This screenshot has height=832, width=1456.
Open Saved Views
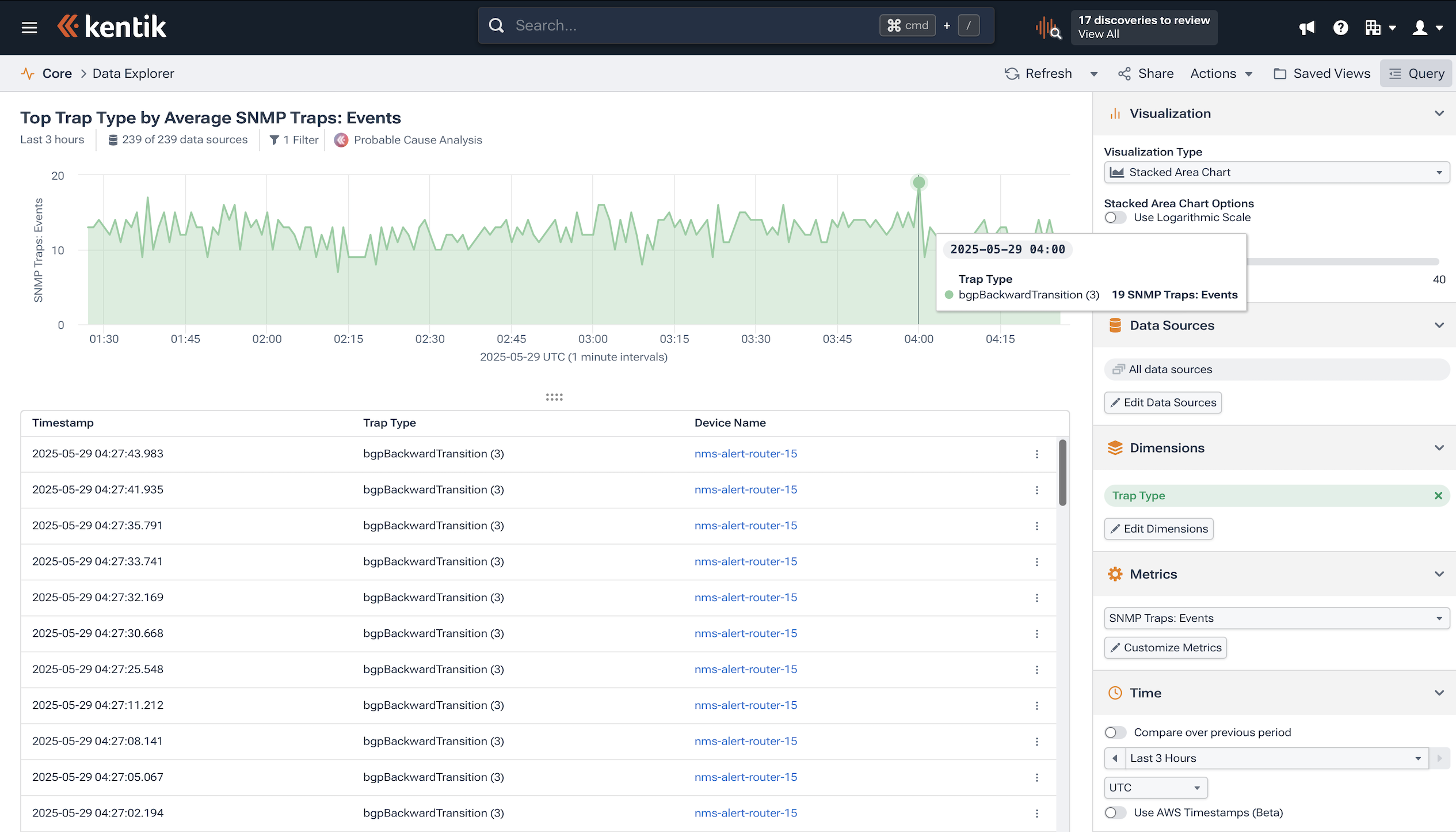coord(1322,74)
